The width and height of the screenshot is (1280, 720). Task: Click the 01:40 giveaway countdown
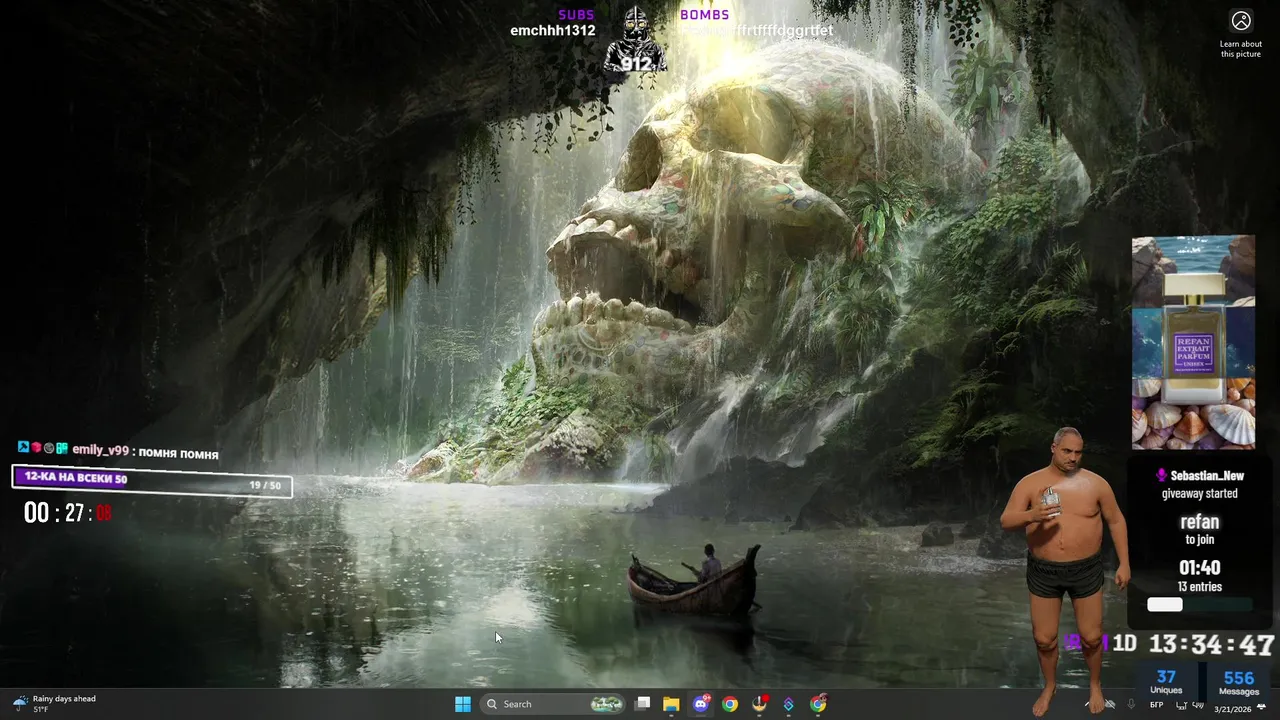point(1199,568)
